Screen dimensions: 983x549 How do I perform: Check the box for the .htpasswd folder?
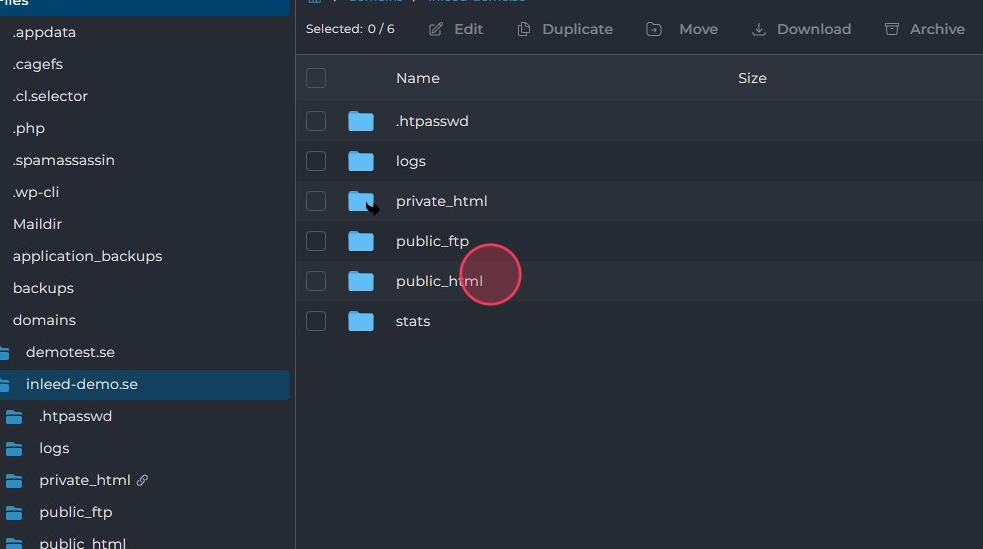tap(316, 121)
